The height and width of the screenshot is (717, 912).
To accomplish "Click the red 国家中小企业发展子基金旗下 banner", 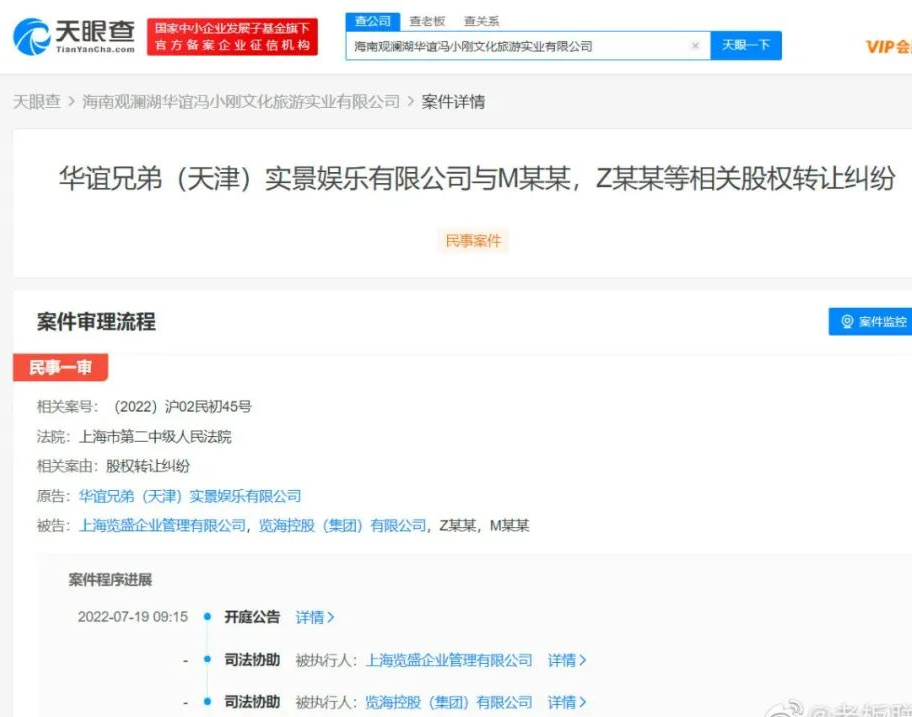I will pyautogui.click(x=232, y=37).
